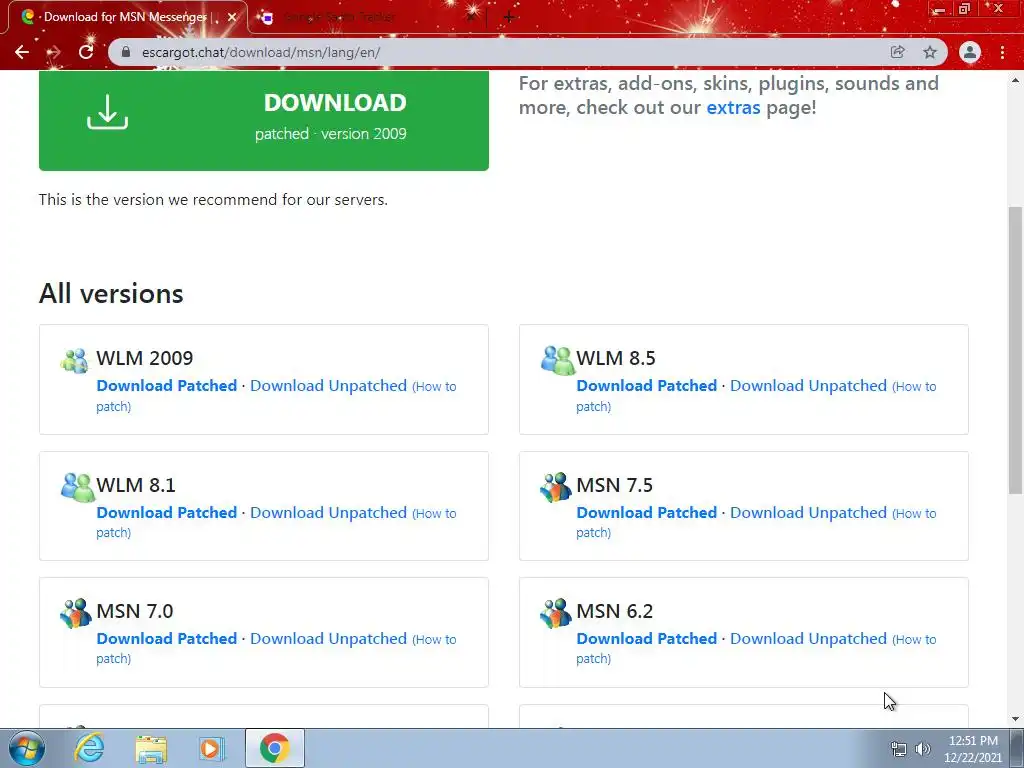This screenshot has width=1024, height=768.
Task: Click the WLM 8.1 messenger icon
Action: pos(78,487)
